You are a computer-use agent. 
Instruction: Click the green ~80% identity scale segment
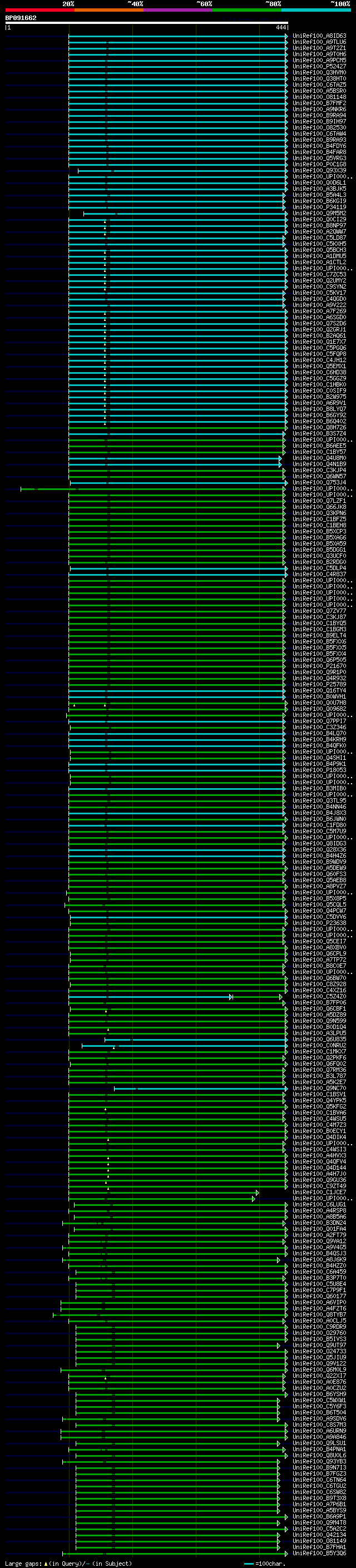click(x=247, y=10)
